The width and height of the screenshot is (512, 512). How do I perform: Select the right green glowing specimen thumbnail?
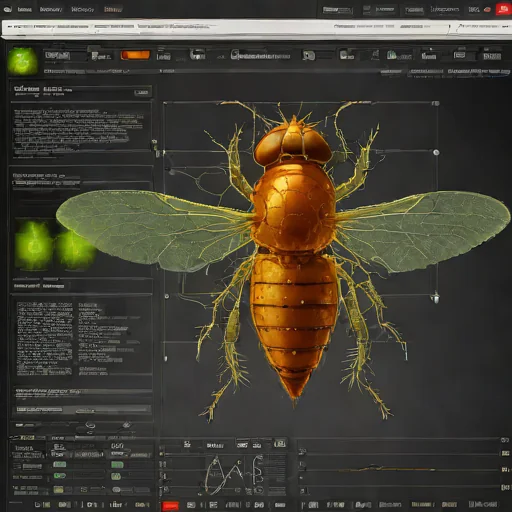pos(75,249)
